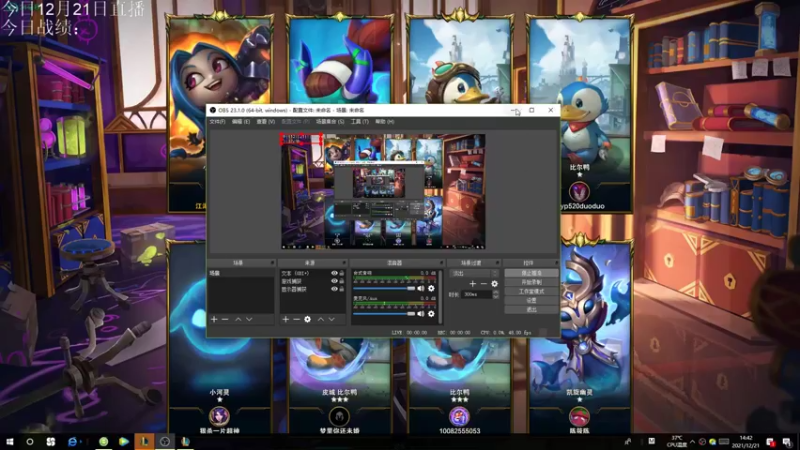Click the 300ms transition duration field
The height and width of the screenshot is (450, 800).
(x=476, y=294)
